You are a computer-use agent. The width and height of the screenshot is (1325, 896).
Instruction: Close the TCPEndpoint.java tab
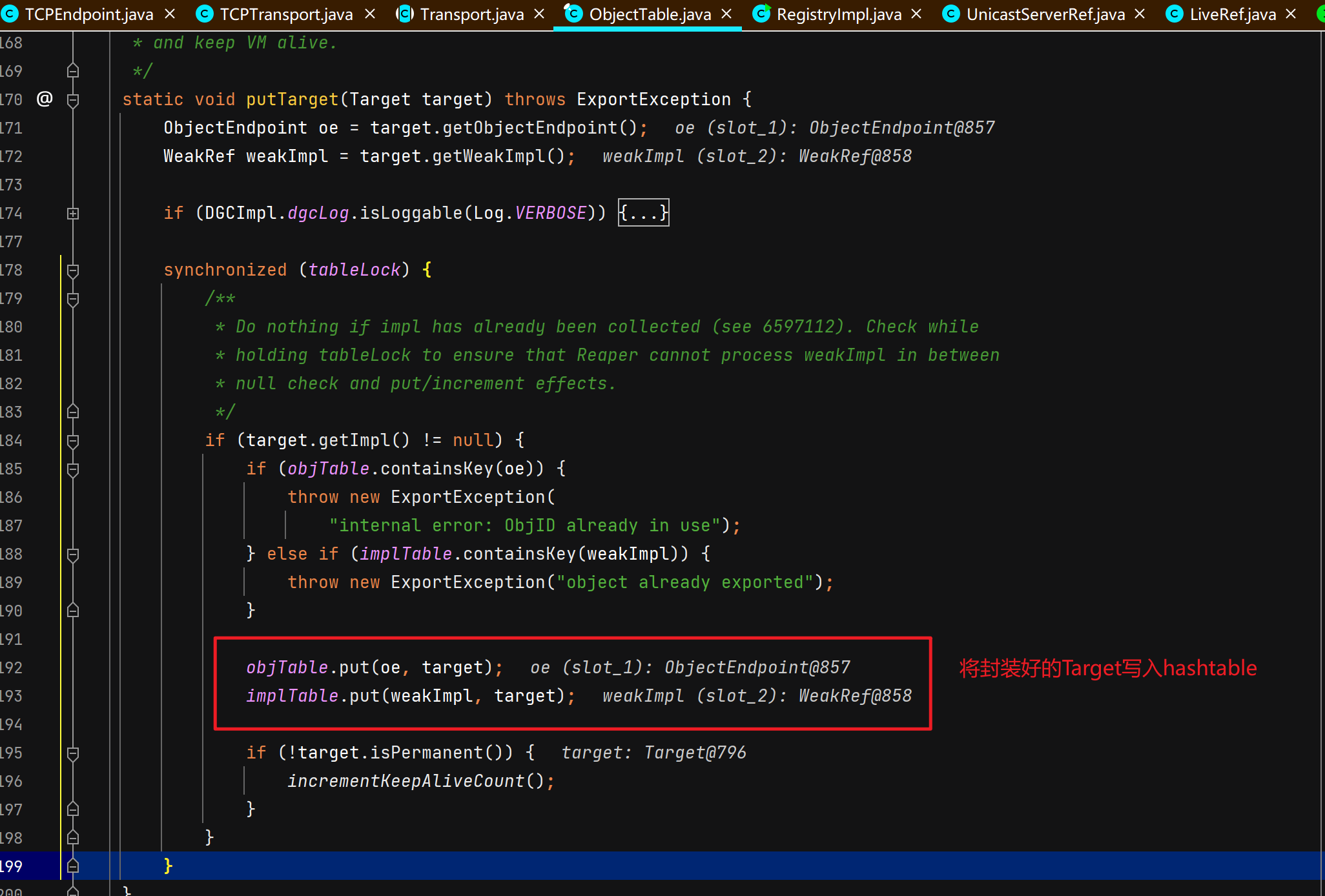coord(170,14)
